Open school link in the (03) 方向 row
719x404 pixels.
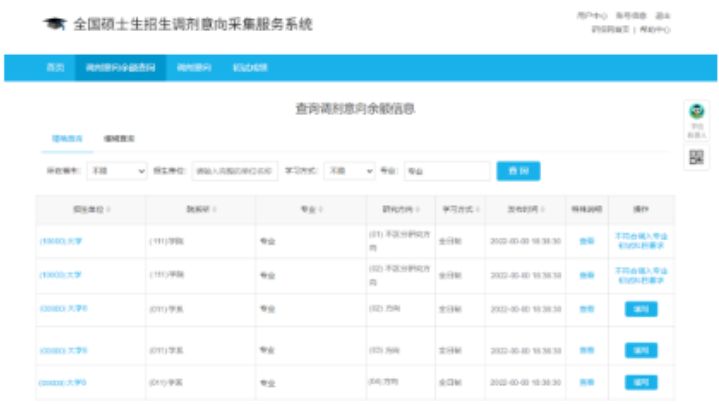point(63,350)
